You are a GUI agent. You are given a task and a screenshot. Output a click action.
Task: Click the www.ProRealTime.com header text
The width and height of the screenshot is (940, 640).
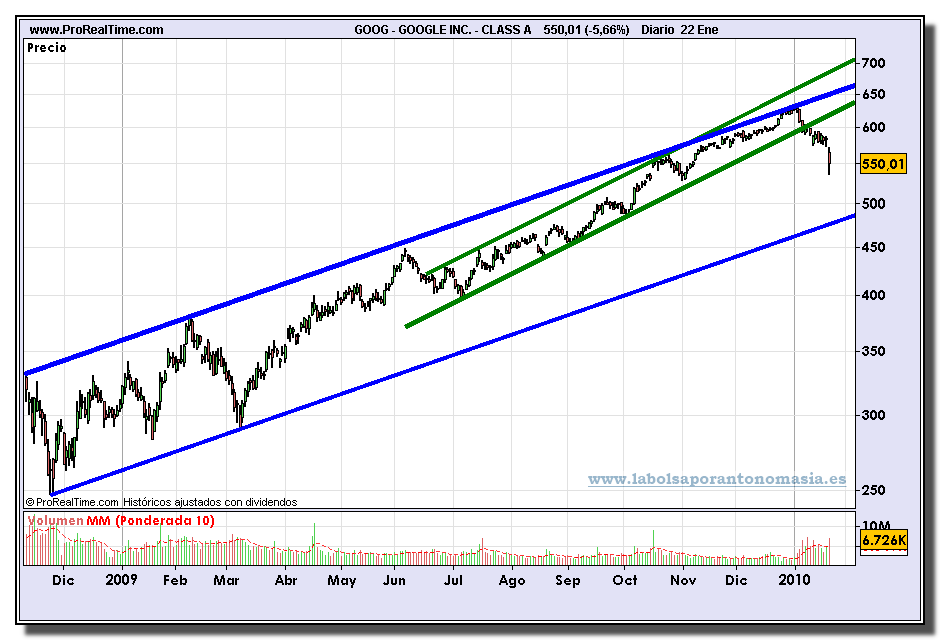96,29
